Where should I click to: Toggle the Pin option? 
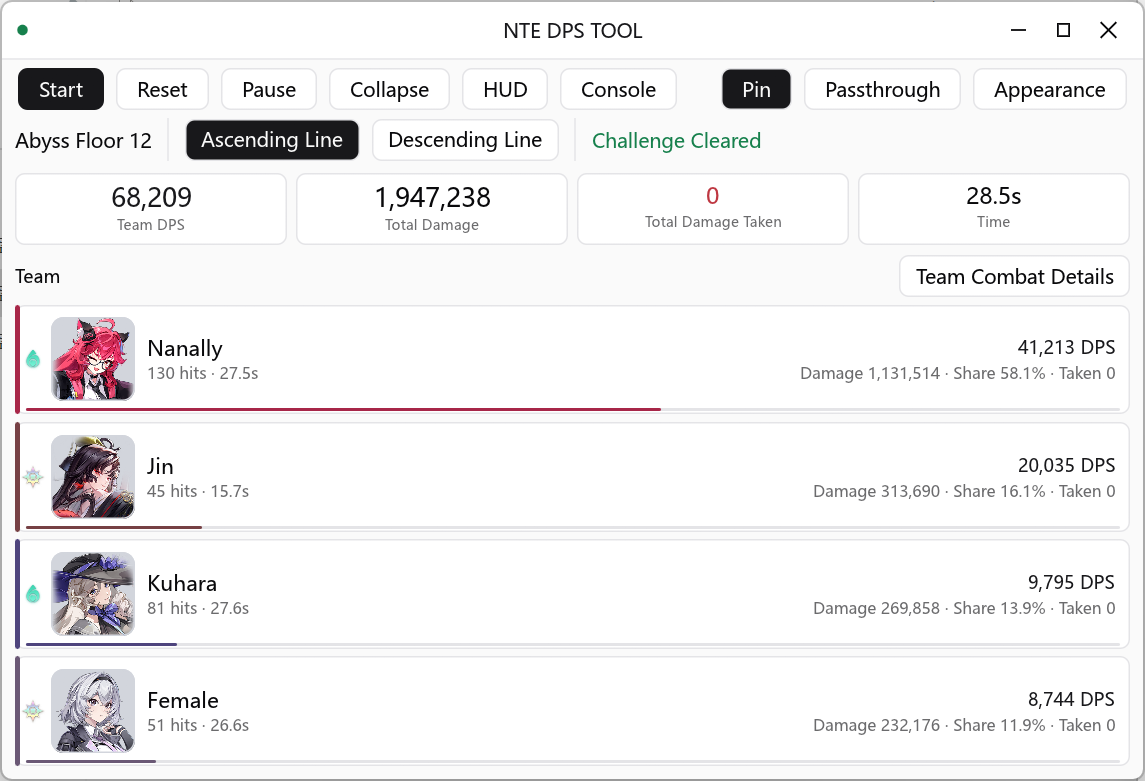coord(757,89)
